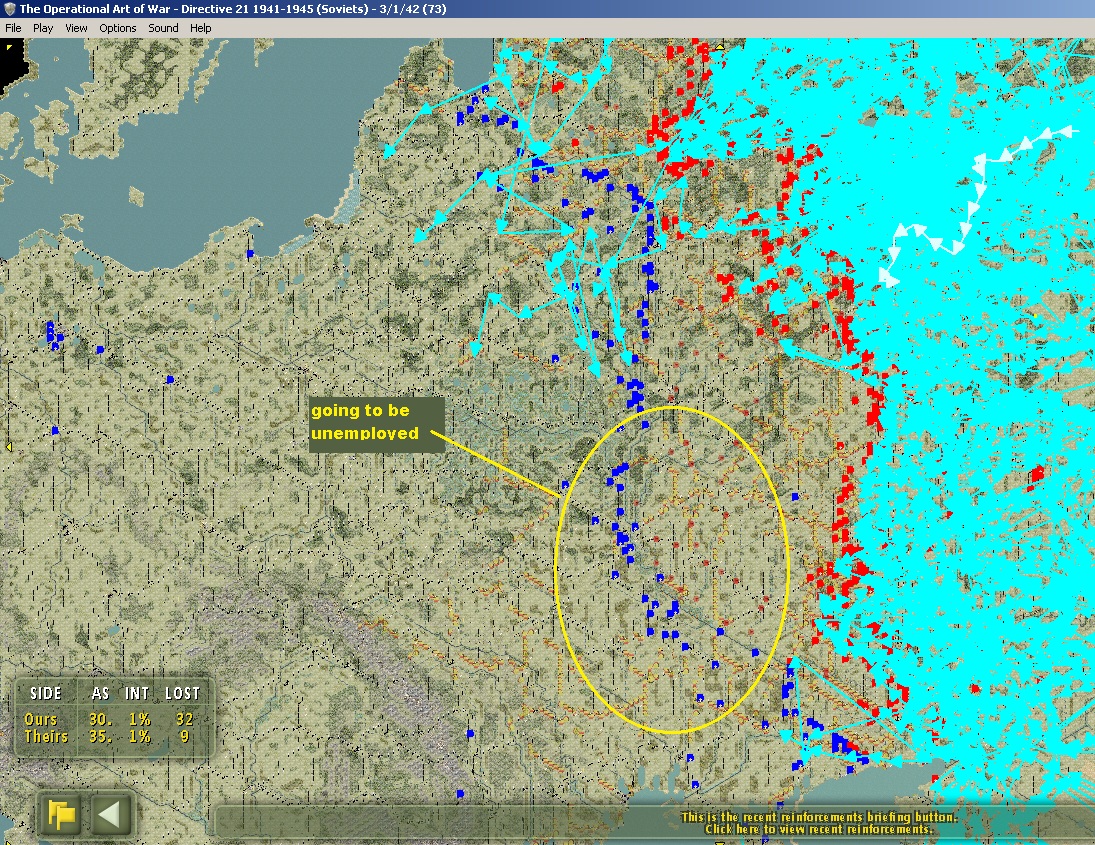The height and width of the screenshot is (845, 1095).
Task: Click the LOST column header in losses panel
Action: 182,693
